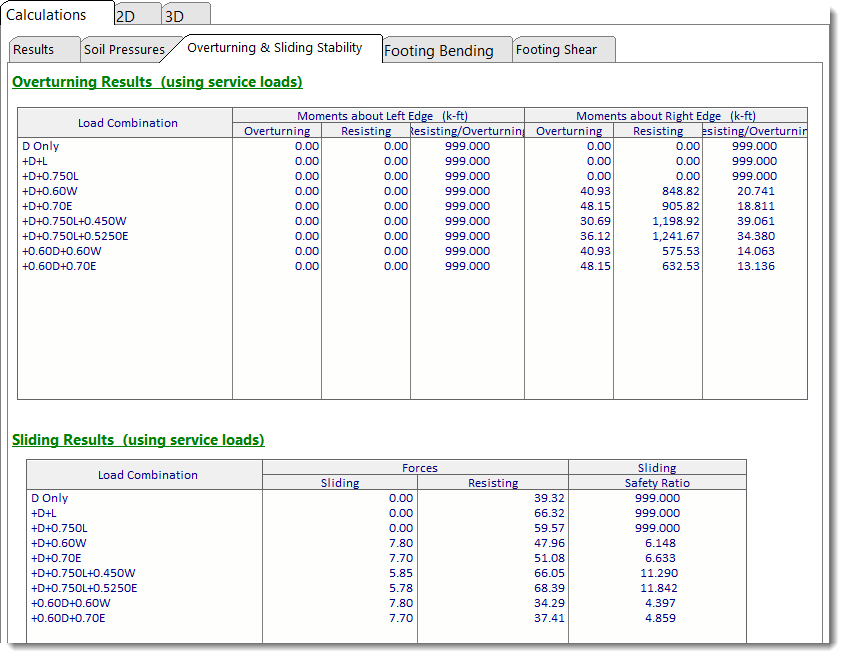Go to the Footing Shear tab
This screenshot has width=845, height=658.
tap(556, 50)
